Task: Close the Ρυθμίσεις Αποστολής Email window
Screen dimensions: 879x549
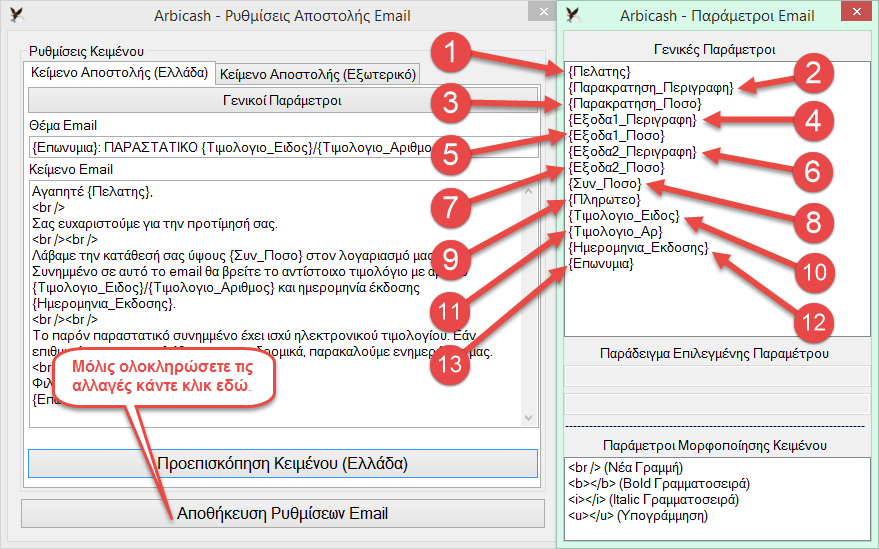Action: pyautogui.click(x=543, y=11)
